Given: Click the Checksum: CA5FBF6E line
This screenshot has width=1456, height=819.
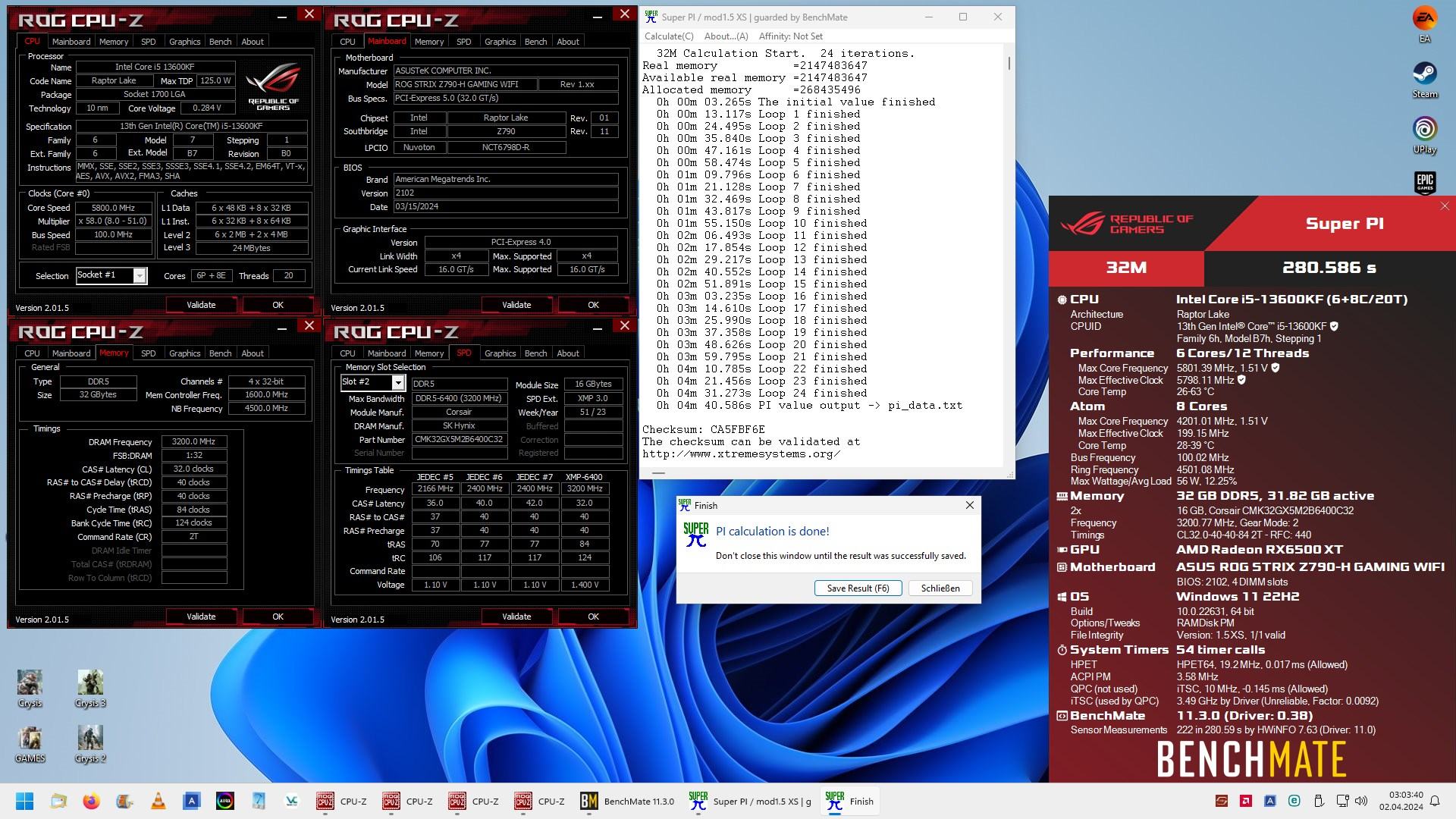Looking at the screenshot, I should [703, 429].
